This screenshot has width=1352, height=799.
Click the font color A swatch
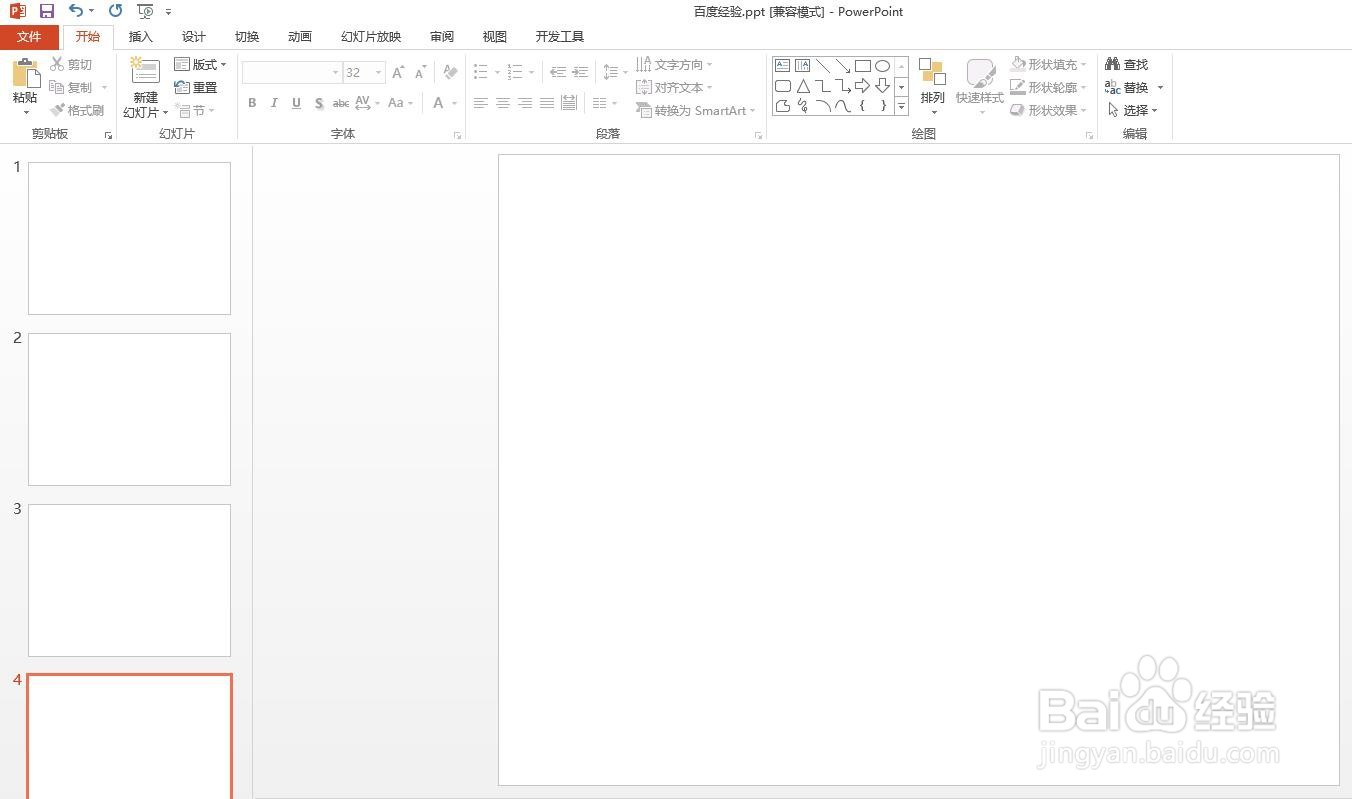438,103
